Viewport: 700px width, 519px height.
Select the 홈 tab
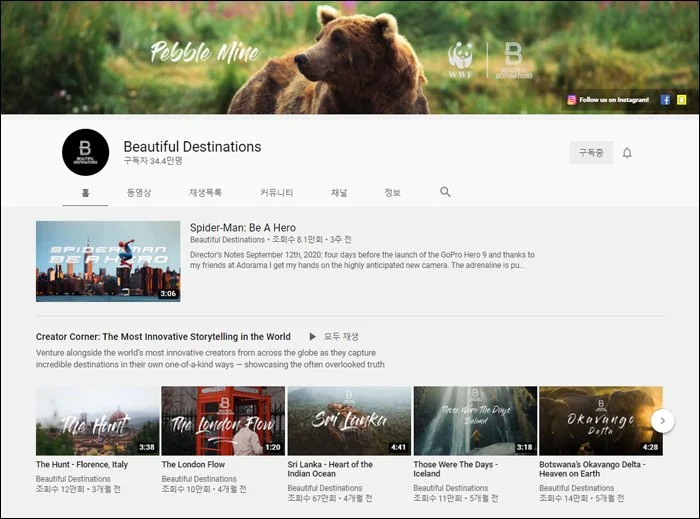85,193
